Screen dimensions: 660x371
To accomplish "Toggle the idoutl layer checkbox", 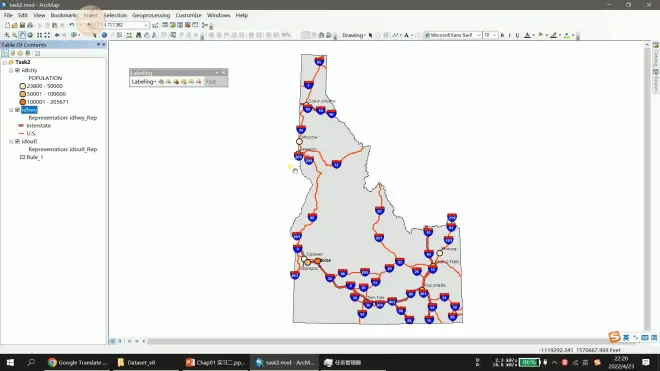I will [x=17, y=141].
